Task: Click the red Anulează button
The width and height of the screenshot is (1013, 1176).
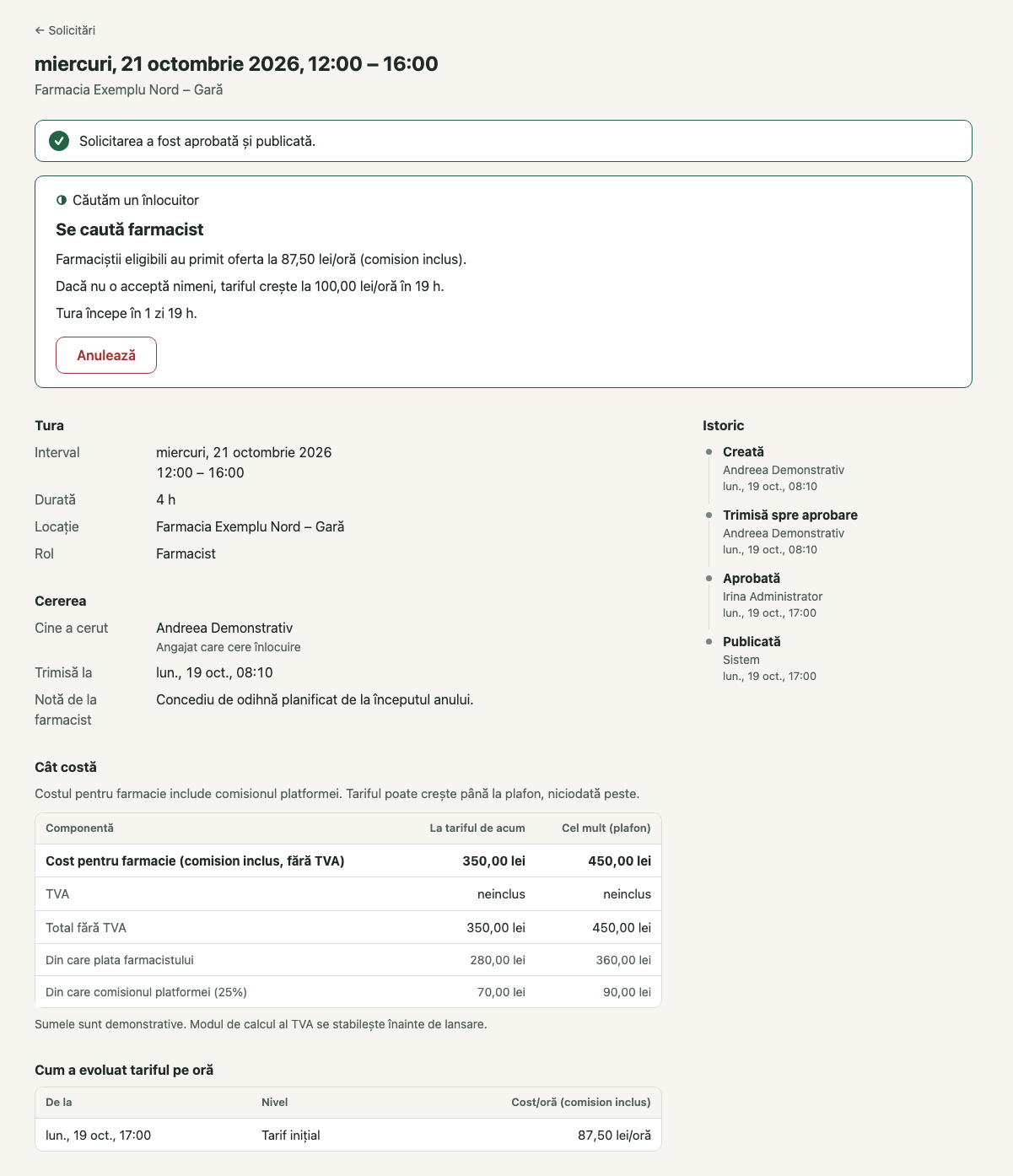Action: (106, 355)
